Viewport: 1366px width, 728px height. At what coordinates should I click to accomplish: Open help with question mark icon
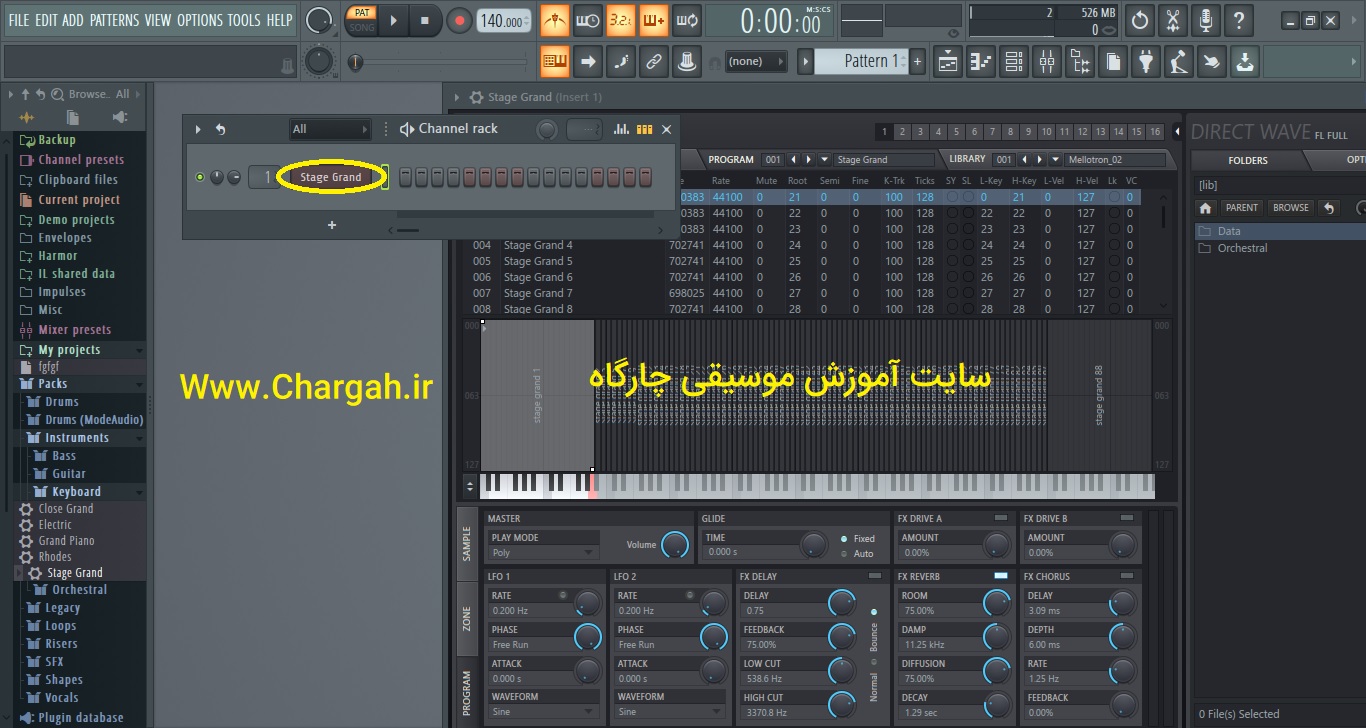pos(1239,20)
